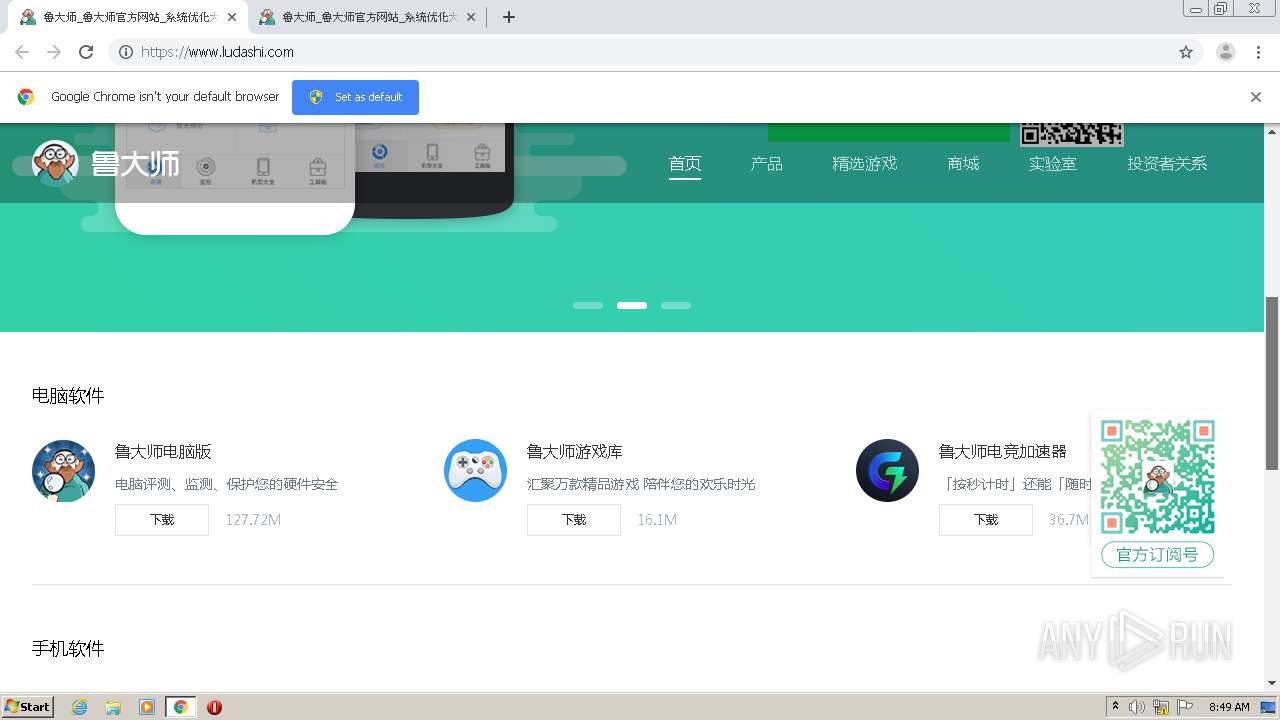The height and width of the screenshot is (720, 1280).
Task: Open the 鲁大师游戏库 gamepad icon
Action: tap(475, 470)
